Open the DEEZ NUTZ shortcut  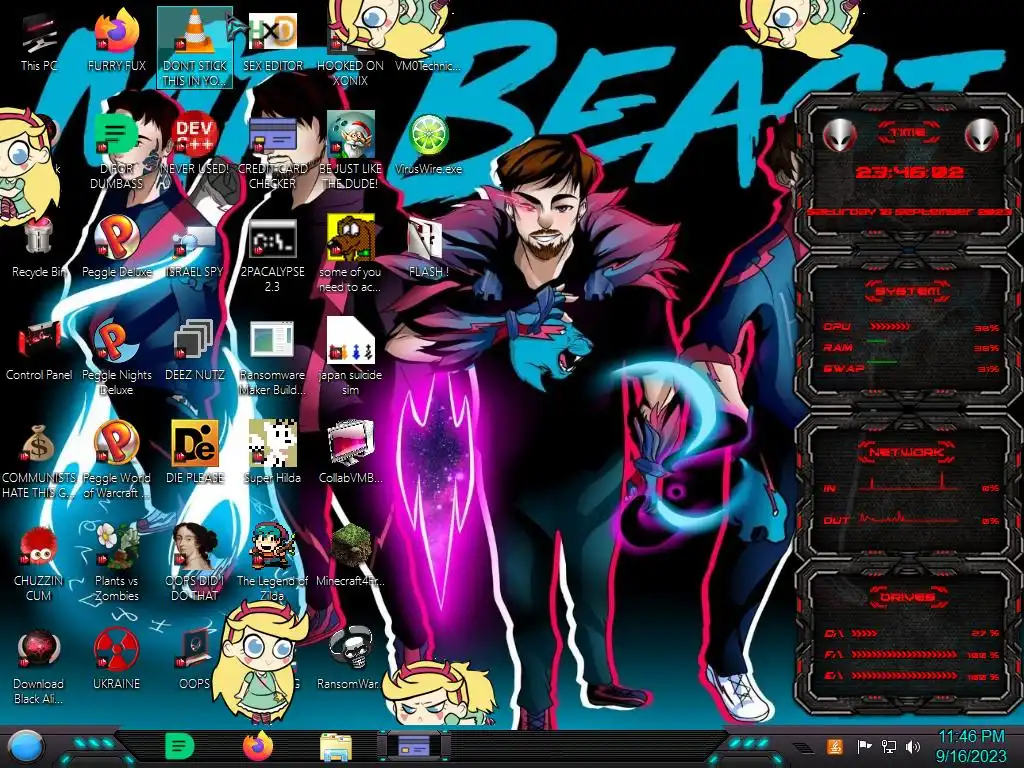pos(195,350)
